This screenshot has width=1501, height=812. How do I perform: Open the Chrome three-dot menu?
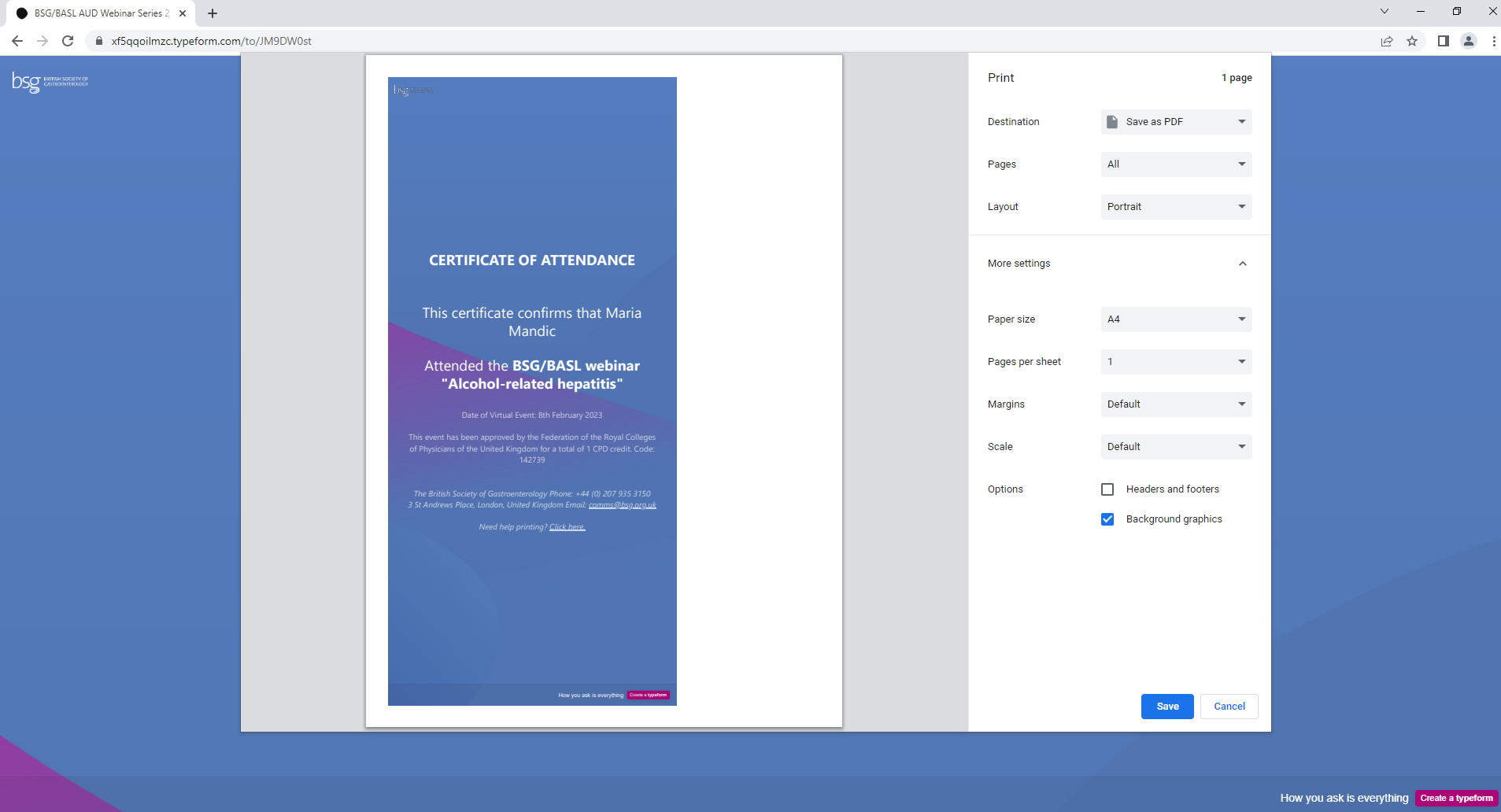pos(1494,41)
